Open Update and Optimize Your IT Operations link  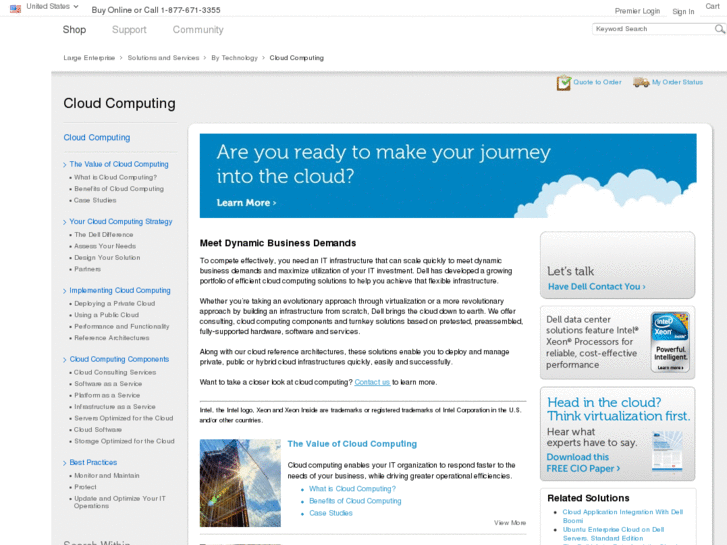point(120,502)
